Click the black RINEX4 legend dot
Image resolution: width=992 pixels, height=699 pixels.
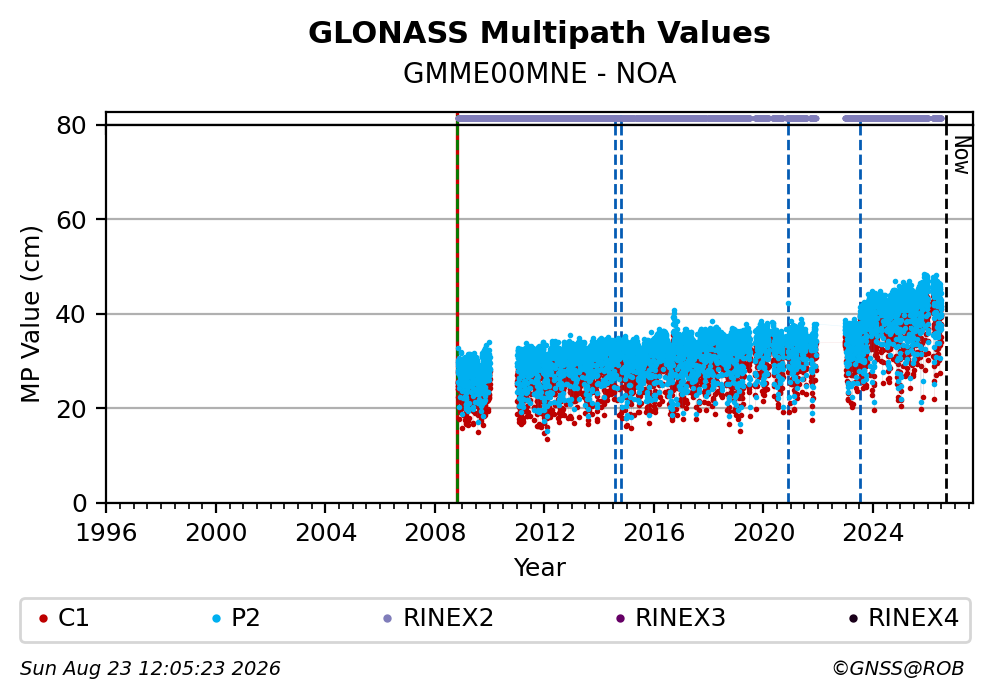point(853,619)
